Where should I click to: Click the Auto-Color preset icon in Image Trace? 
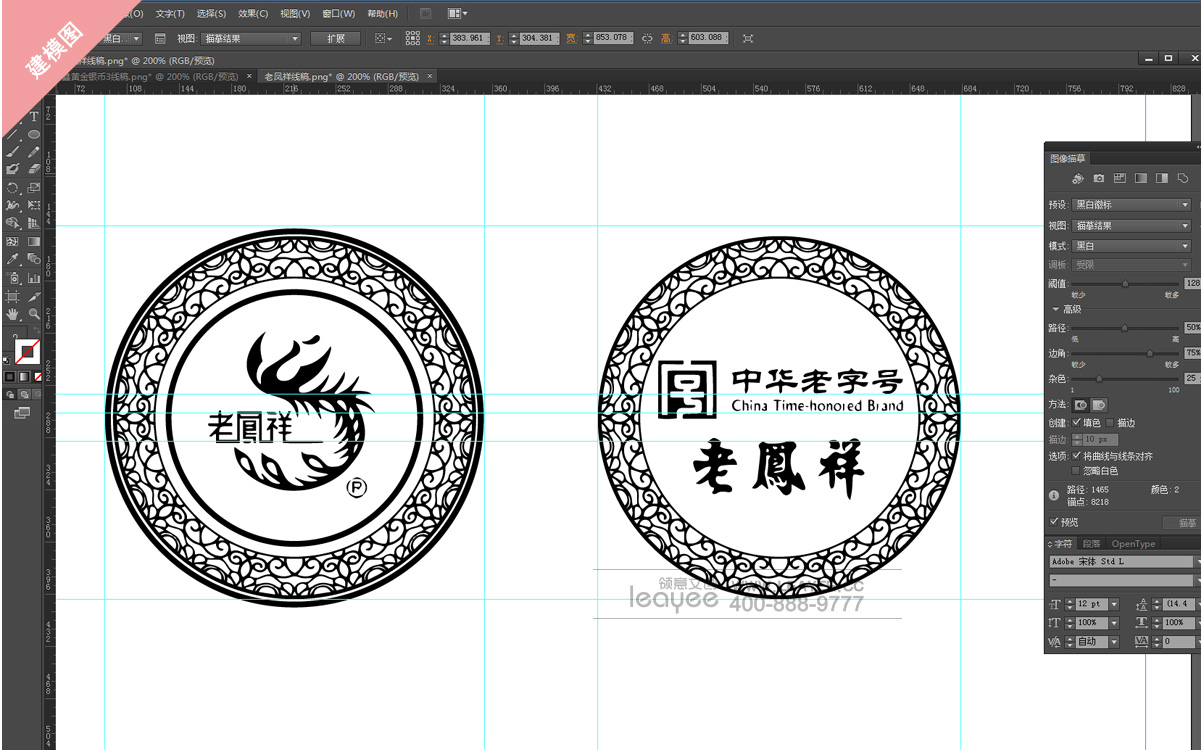(x=1078, y=179)
